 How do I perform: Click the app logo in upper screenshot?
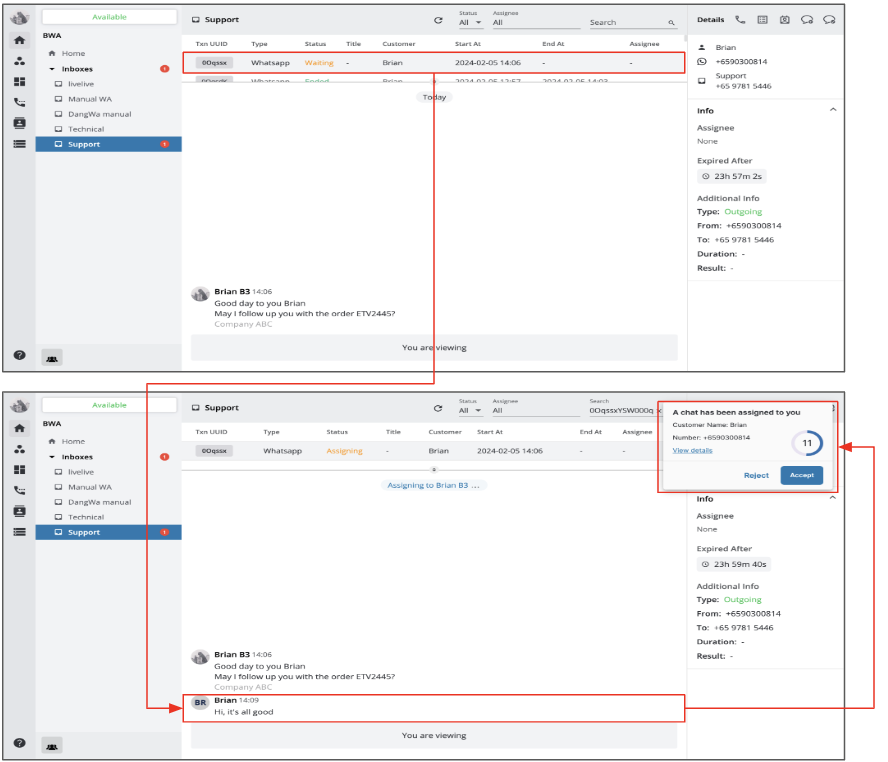pos(19,18)
